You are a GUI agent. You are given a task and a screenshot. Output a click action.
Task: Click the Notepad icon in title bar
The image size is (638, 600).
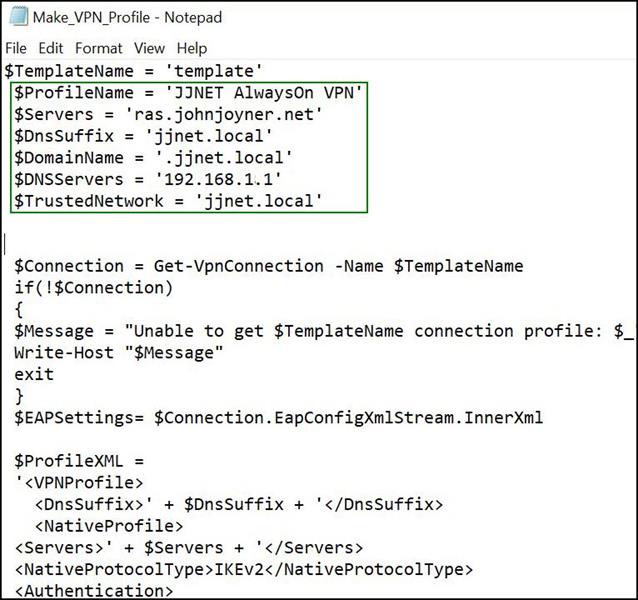click(16, 17)
